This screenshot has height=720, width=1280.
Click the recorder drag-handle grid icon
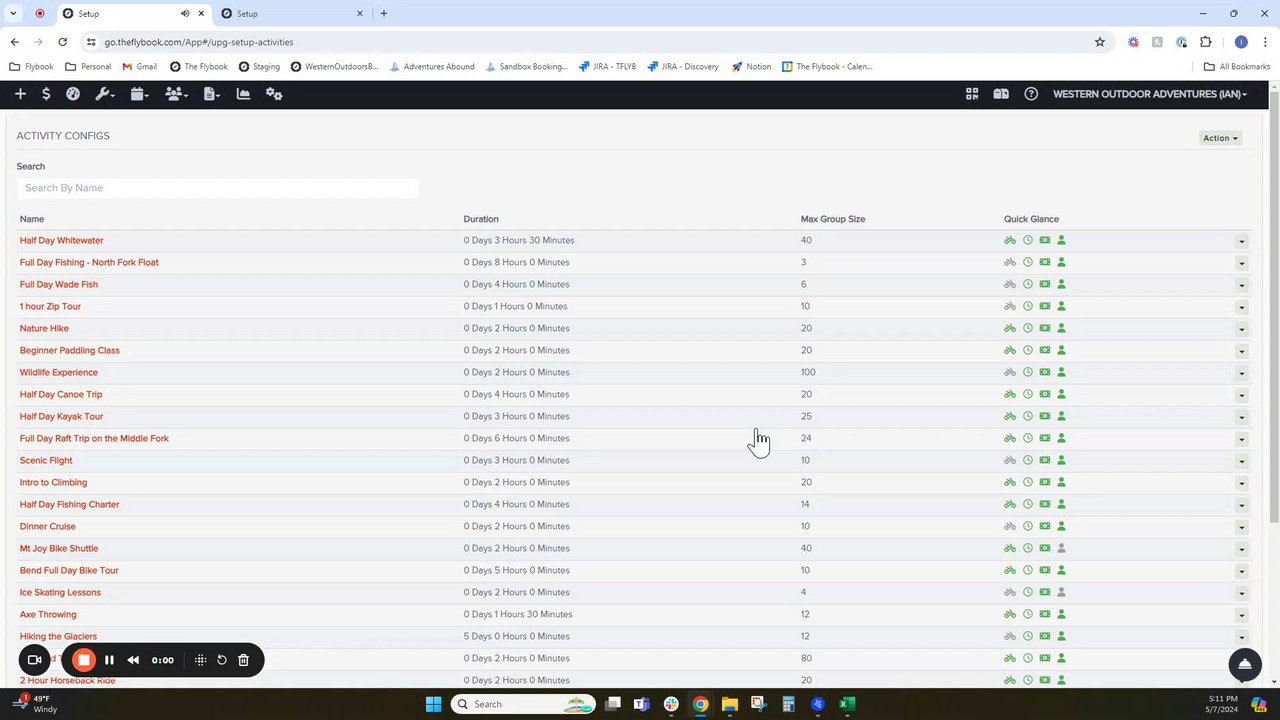pos(200,660)
